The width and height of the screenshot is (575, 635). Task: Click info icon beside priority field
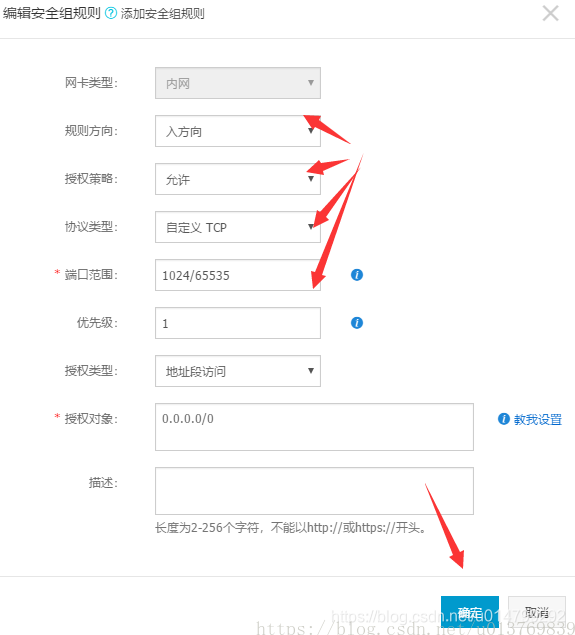pos(357,323)
